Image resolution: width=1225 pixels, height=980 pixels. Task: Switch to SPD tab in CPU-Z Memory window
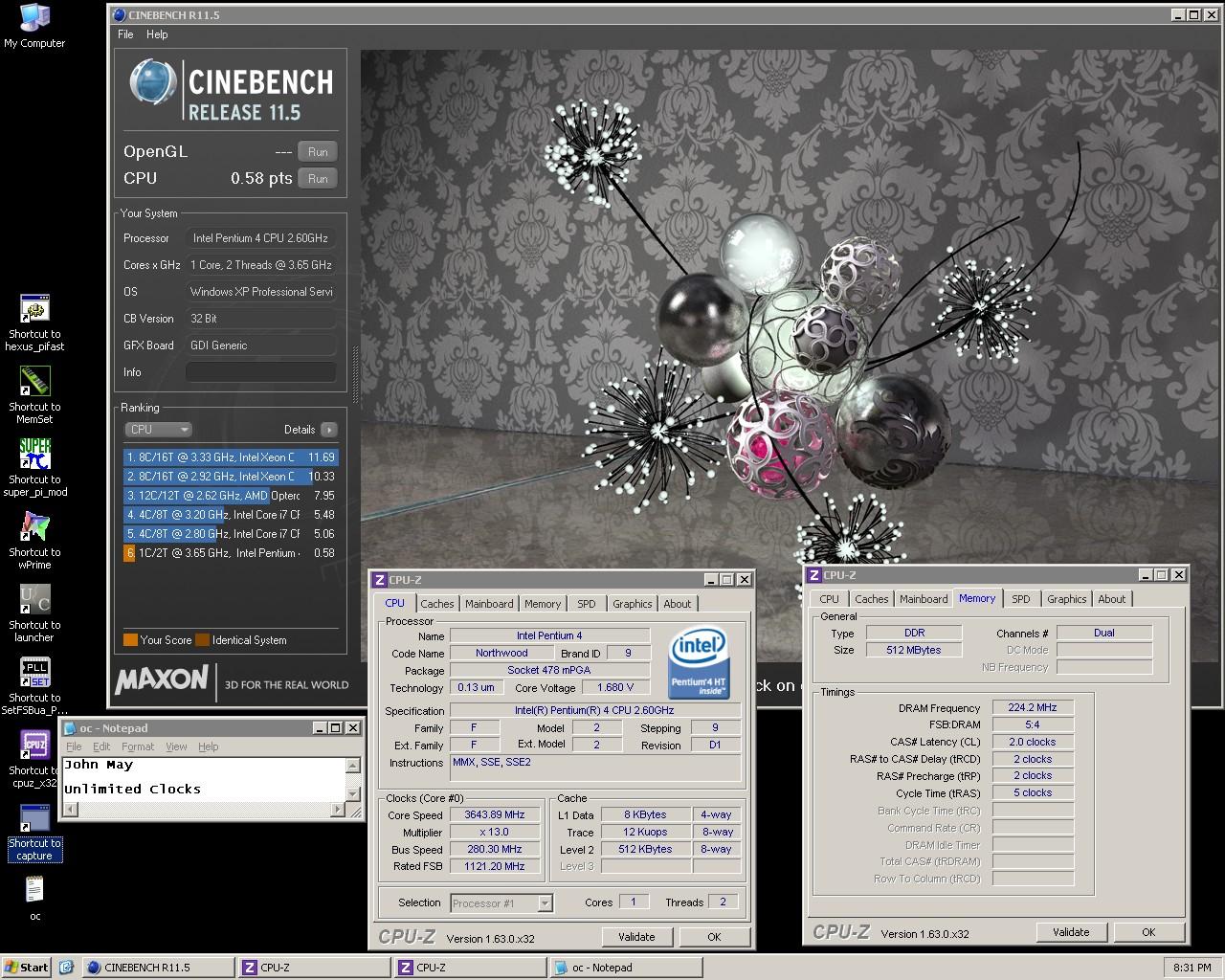pyautogui.click(x=1021, y=599)
